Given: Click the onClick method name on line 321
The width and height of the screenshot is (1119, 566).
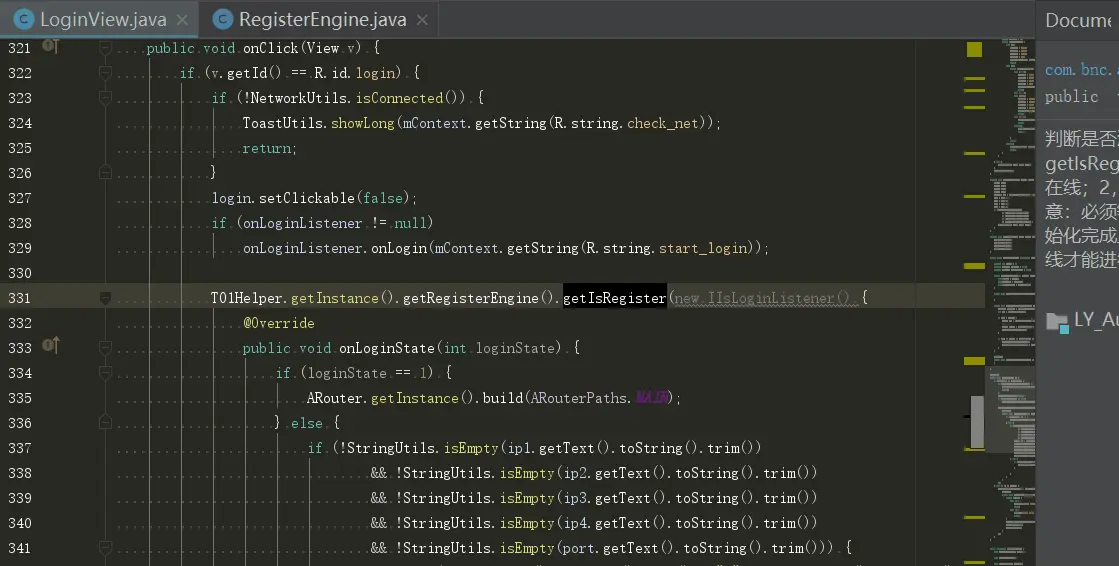Looking at the screenshot, I should click(x=270, y=48).
